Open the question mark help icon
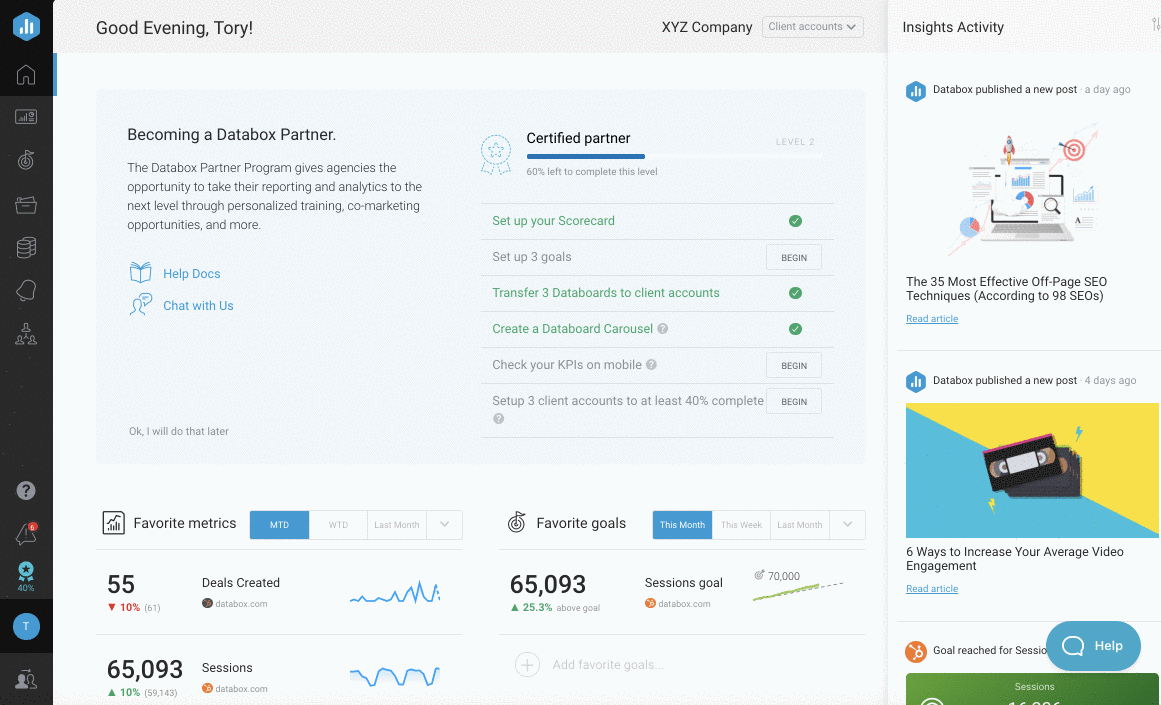The image size is (1161, 705). (x=26, y=490)
